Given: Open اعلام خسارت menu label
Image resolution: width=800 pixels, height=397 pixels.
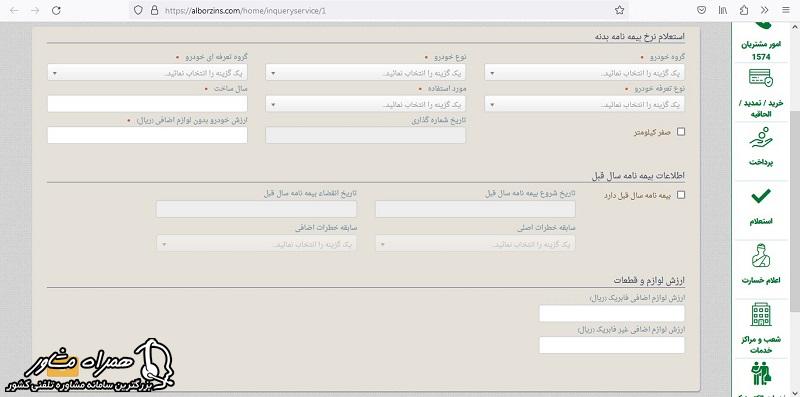Looking at the screenshot, I should [761, 281].
